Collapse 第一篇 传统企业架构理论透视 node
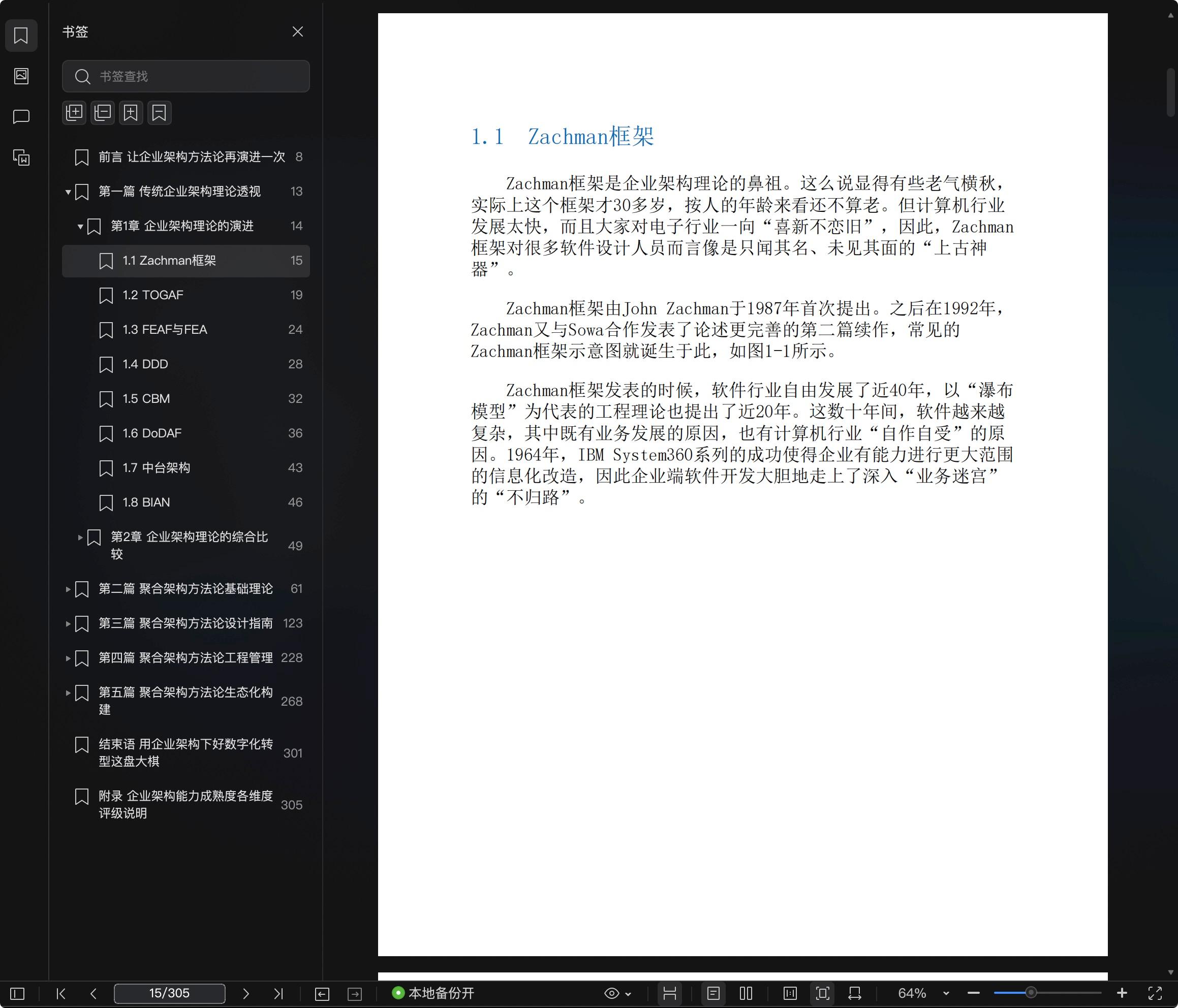Viewport: 1178px width, 1008px height. (x=68, y=192)
